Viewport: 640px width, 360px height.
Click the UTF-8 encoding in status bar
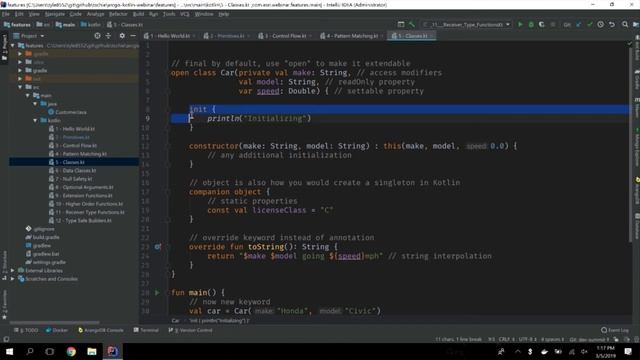coord(528,340)
